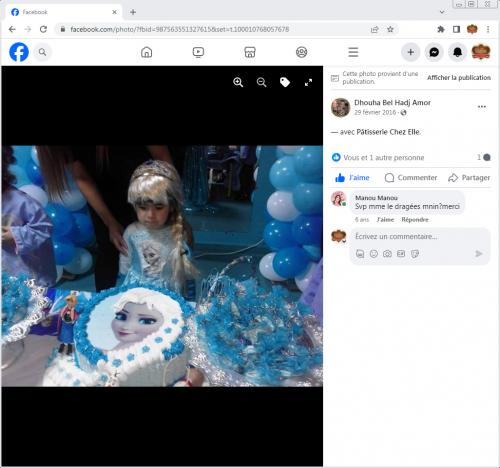This screenshot has width=500, height=468.
Task: Open a new browser tab
Action: (x=133, y=12)
